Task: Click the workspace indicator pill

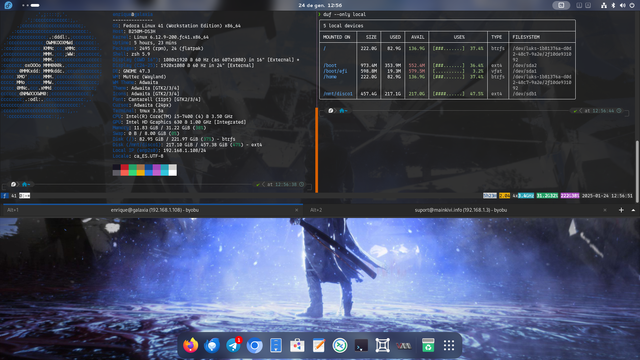Action: coord(31,5)
